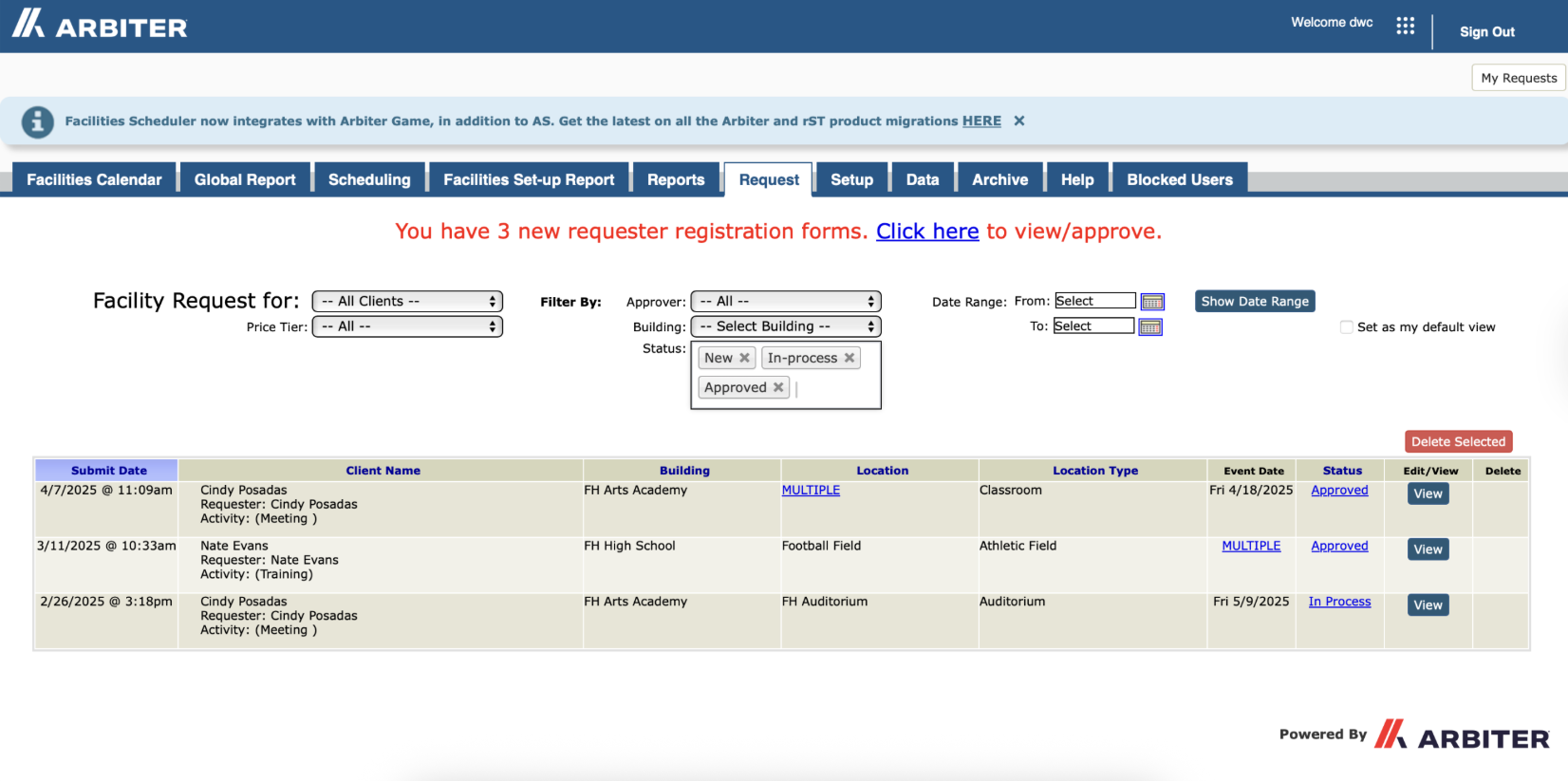This screenshot has height=781, width=1568.
Task: Sort by Location column header
Action: click(882, 470)
